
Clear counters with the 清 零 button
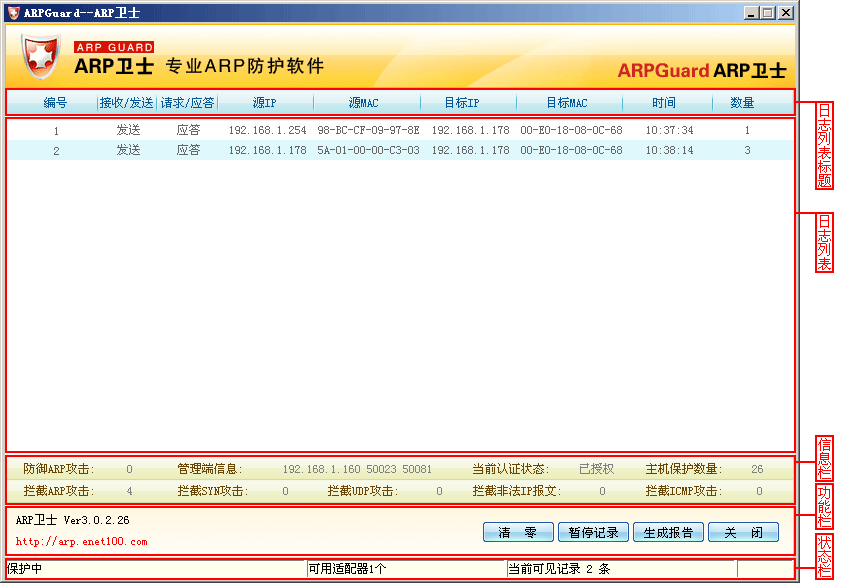(x=518, y=533)
